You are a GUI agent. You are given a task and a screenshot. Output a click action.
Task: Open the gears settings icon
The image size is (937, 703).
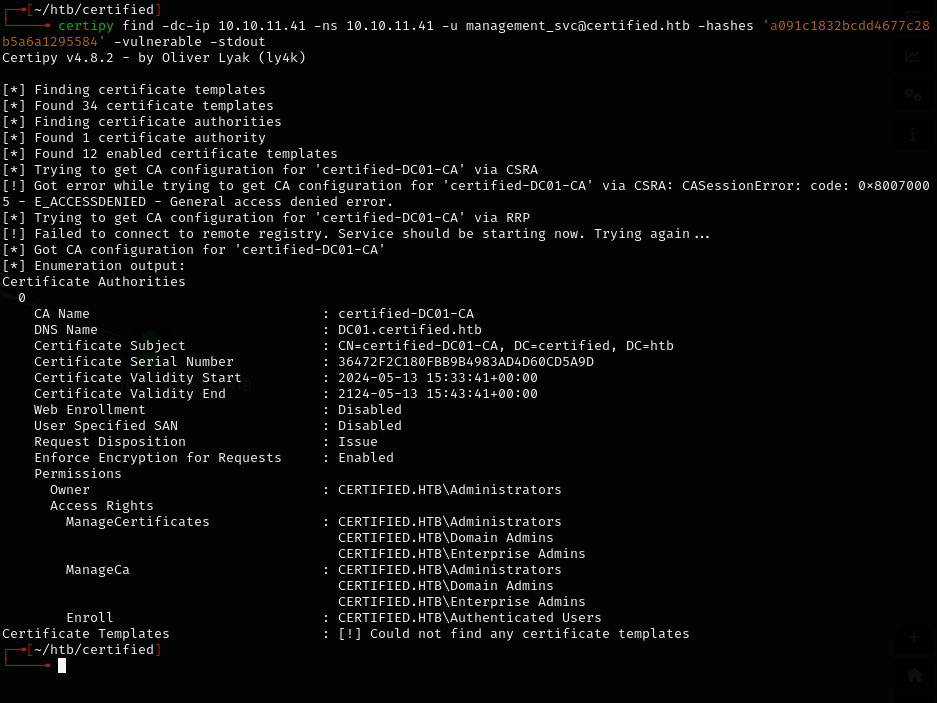(x=913, y=94)
